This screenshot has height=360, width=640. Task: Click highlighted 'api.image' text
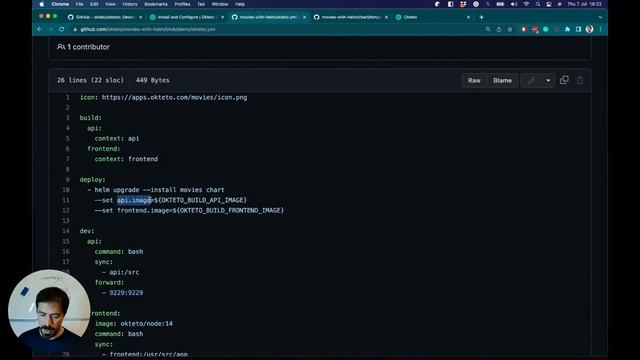tap(134, 200)
